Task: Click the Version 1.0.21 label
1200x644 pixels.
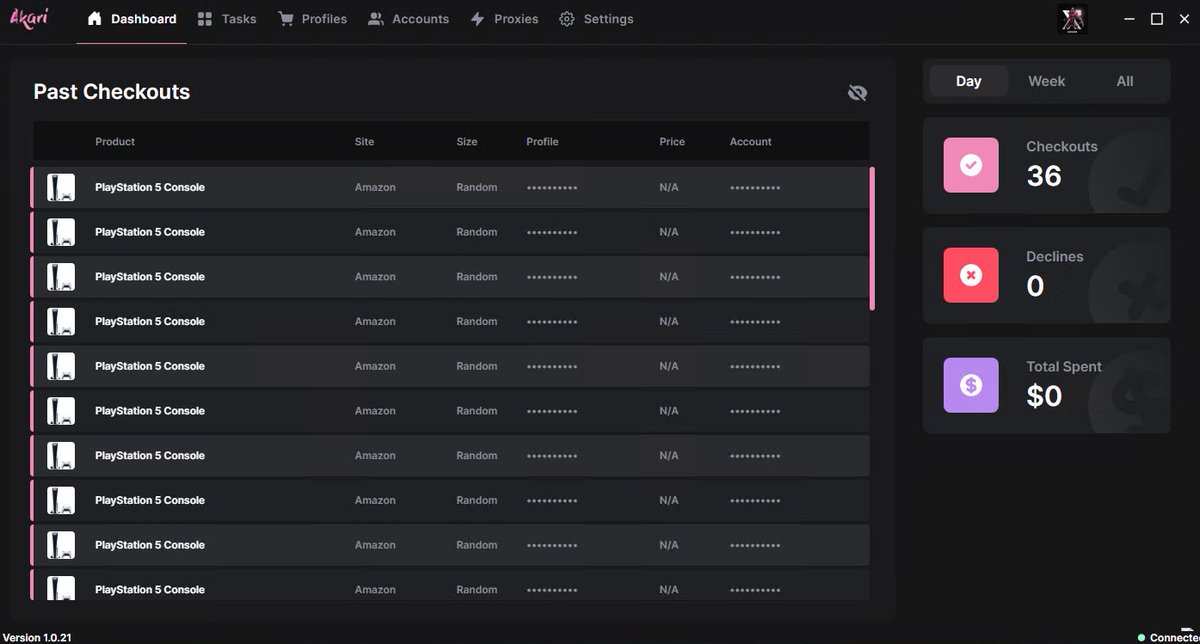Action: coord(37,637)
